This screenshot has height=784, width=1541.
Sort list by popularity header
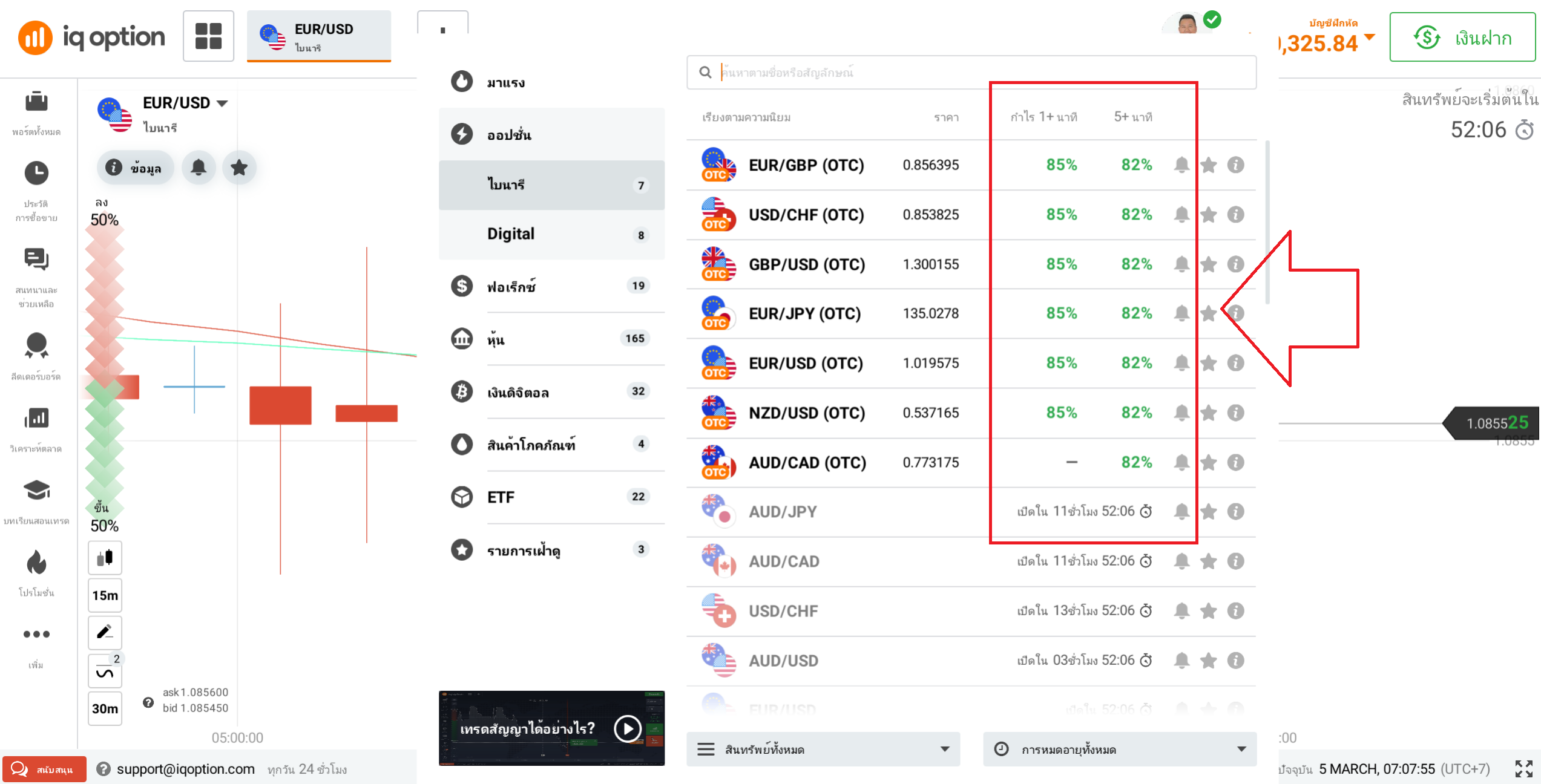tap(746, 117)
